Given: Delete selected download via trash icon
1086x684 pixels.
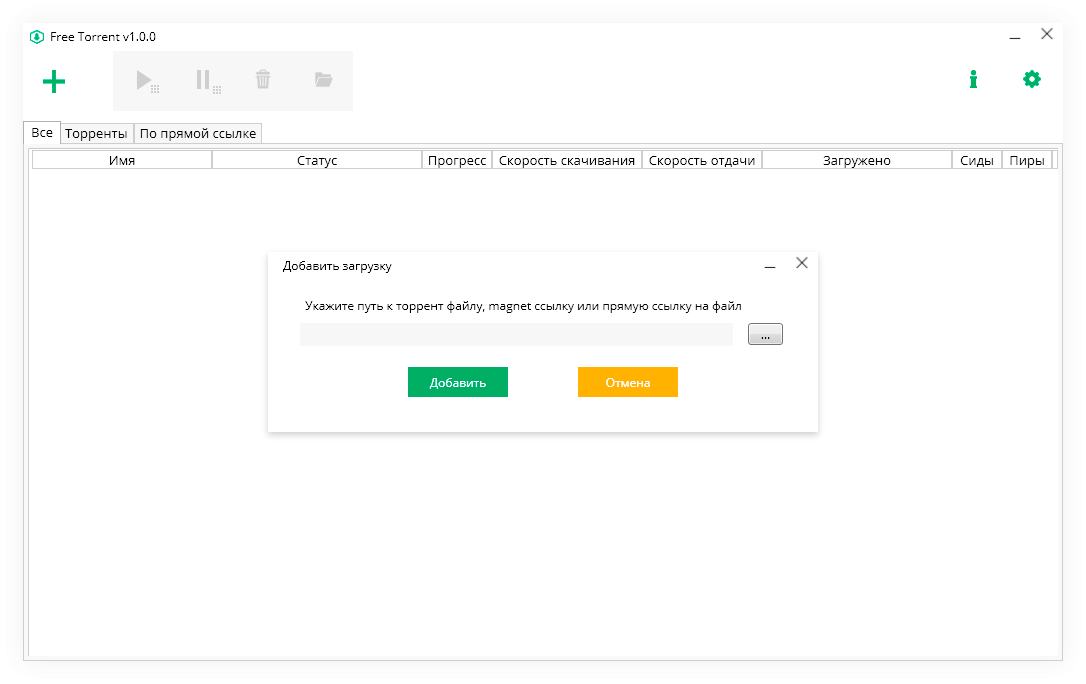Looking at the screenshot, I should point(263,80).
